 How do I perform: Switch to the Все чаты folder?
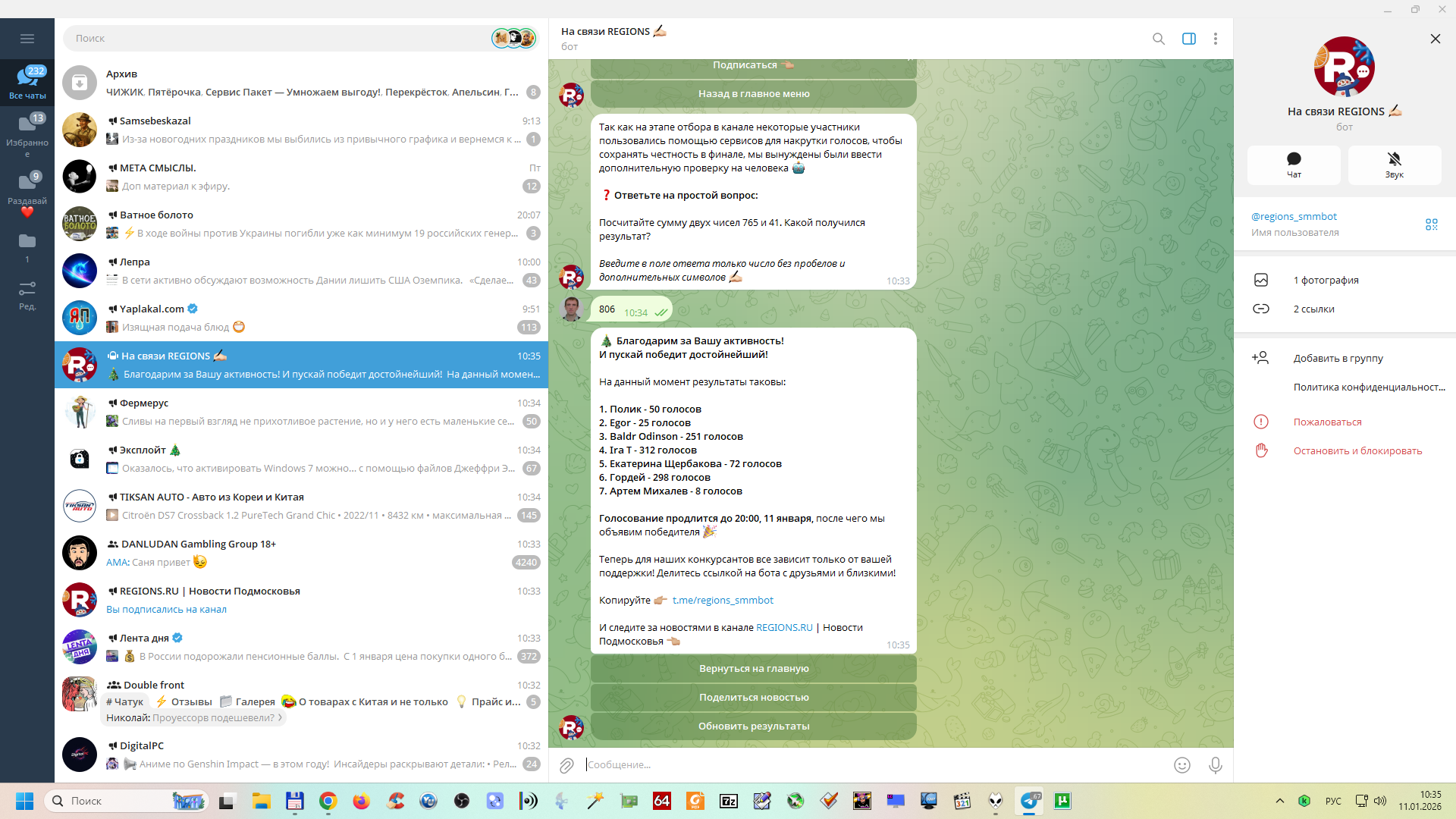[x=27, y=82]
